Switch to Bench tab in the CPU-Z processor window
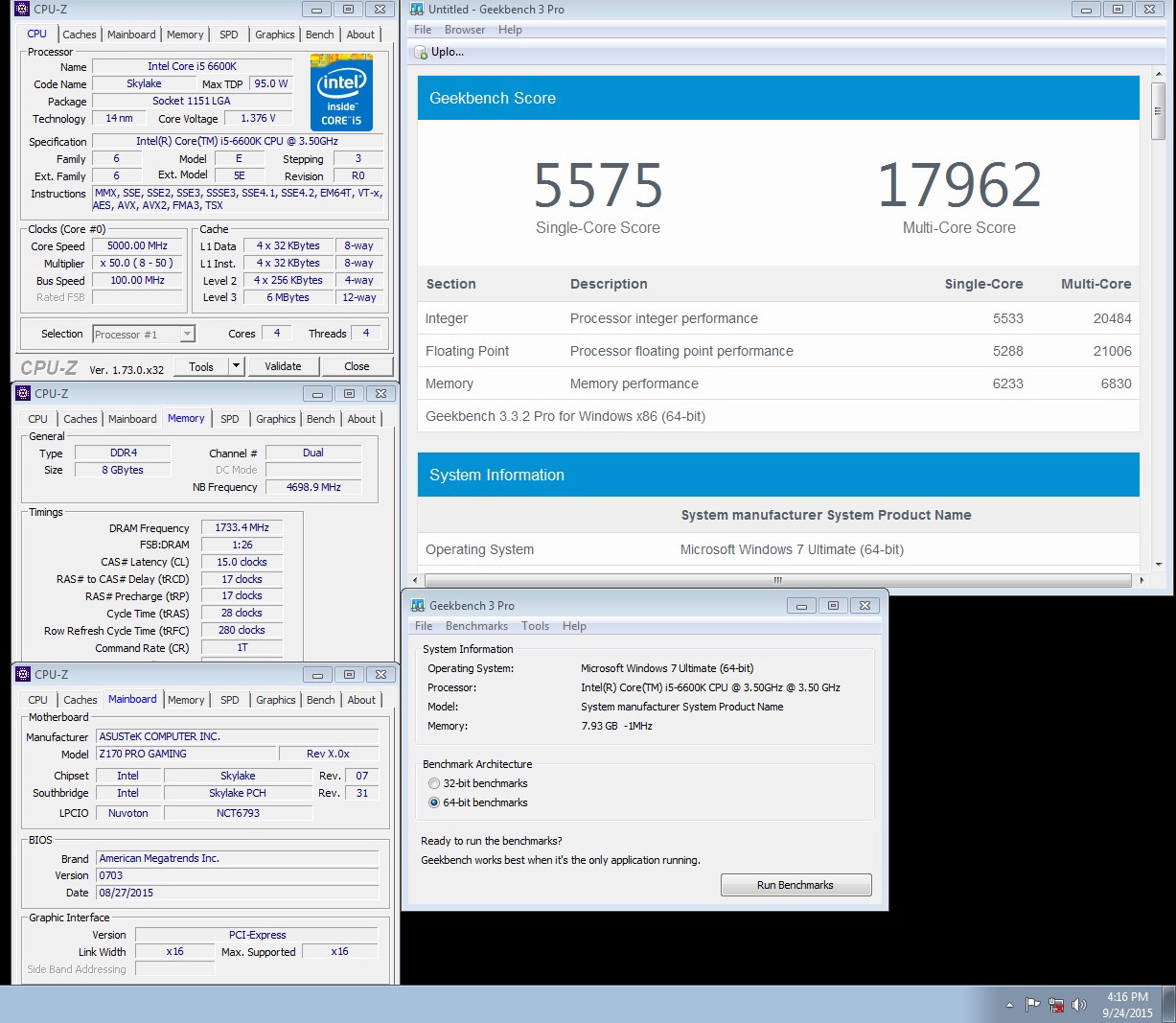 [x=320, y=35]
